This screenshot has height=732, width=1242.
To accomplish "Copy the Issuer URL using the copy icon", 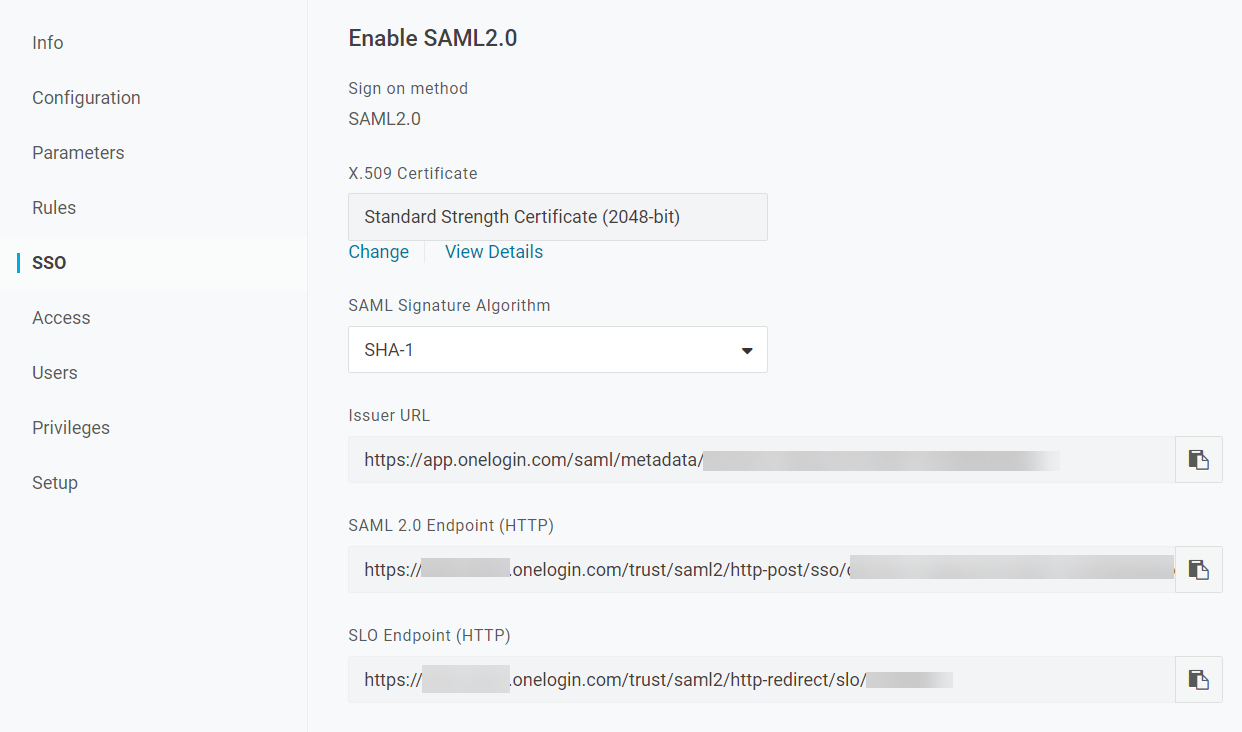I will tap(1197, 459).
